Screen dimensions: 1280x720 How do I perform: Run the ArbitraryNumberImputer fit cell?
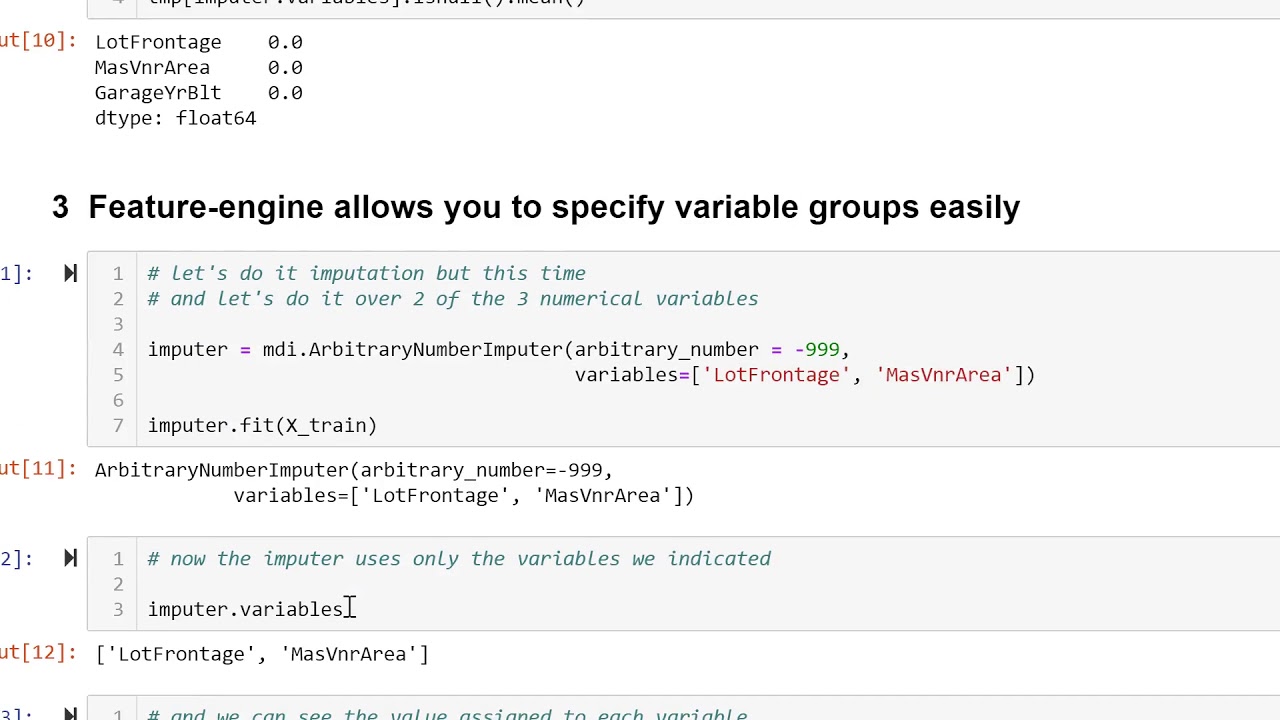point(71,273)
